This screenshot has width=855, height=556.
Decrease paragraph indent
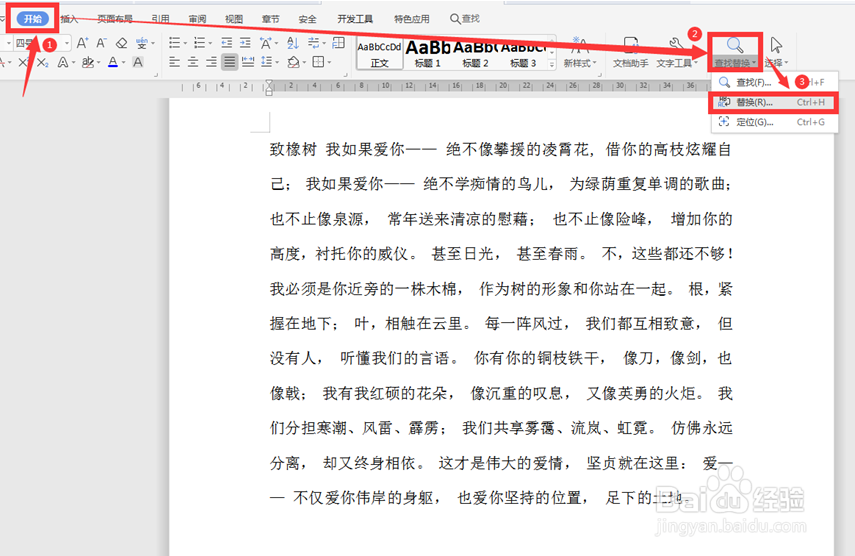click(x=227, y=43)
